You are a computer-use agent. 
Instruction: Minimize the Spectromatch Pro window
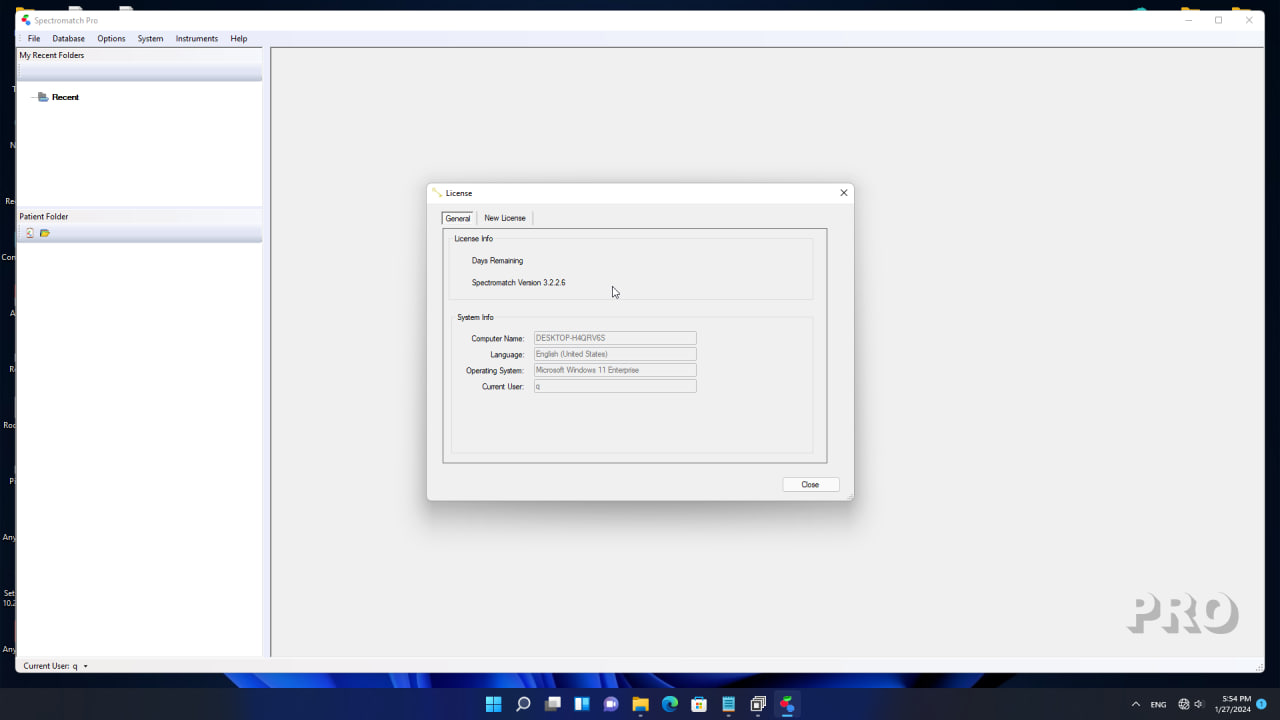1188,20
